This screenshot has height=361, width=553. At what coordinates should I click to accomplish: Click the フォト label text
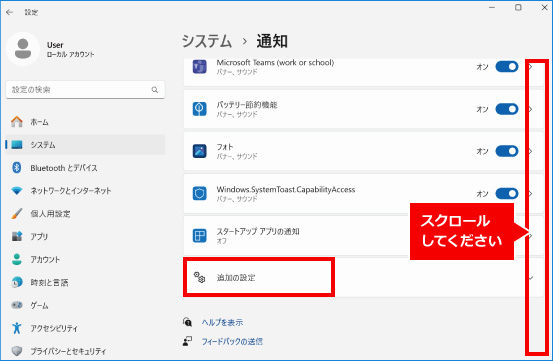tap(225, 147)
